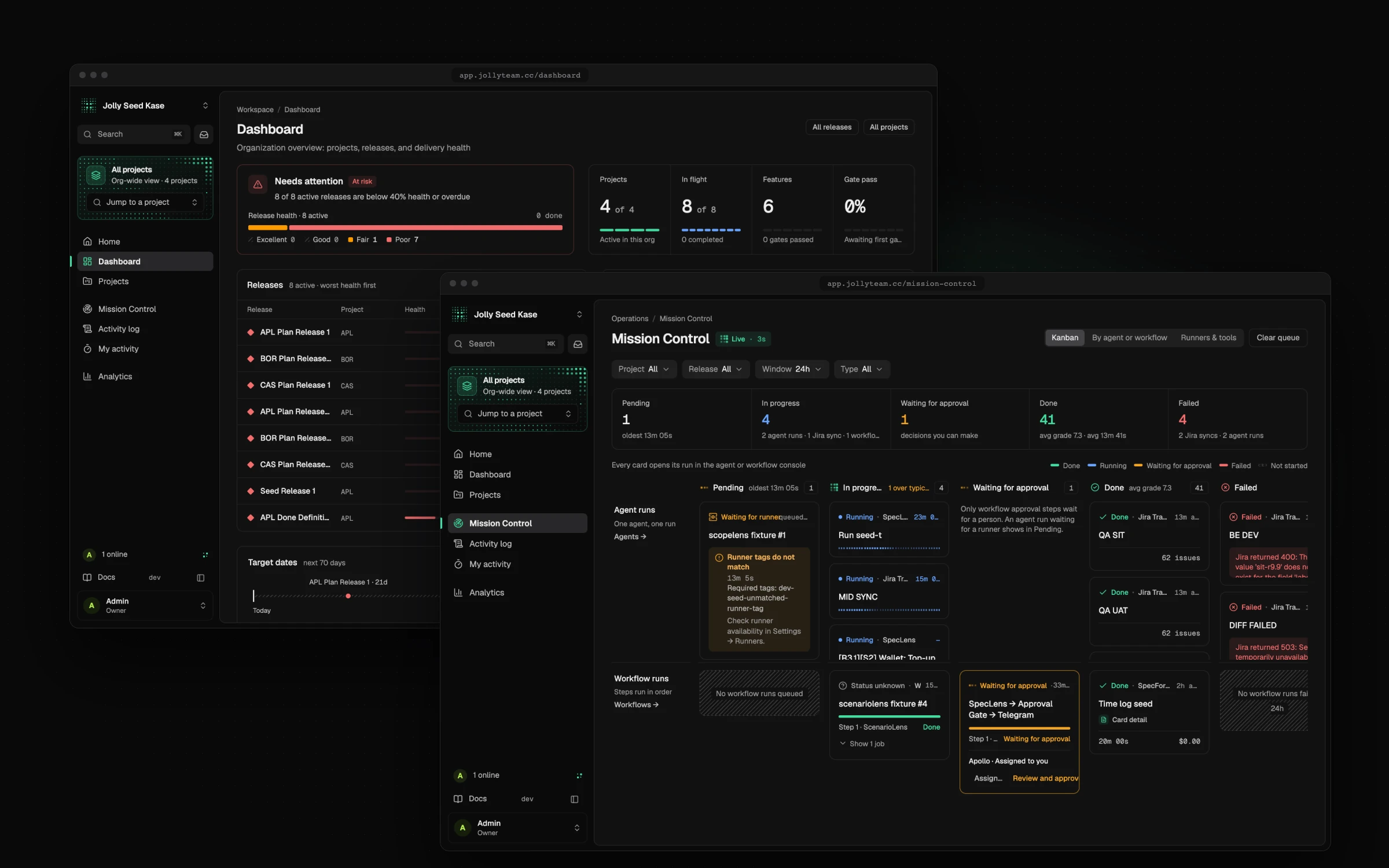Switch to By agent or workflow view

tap(1129, 338)
